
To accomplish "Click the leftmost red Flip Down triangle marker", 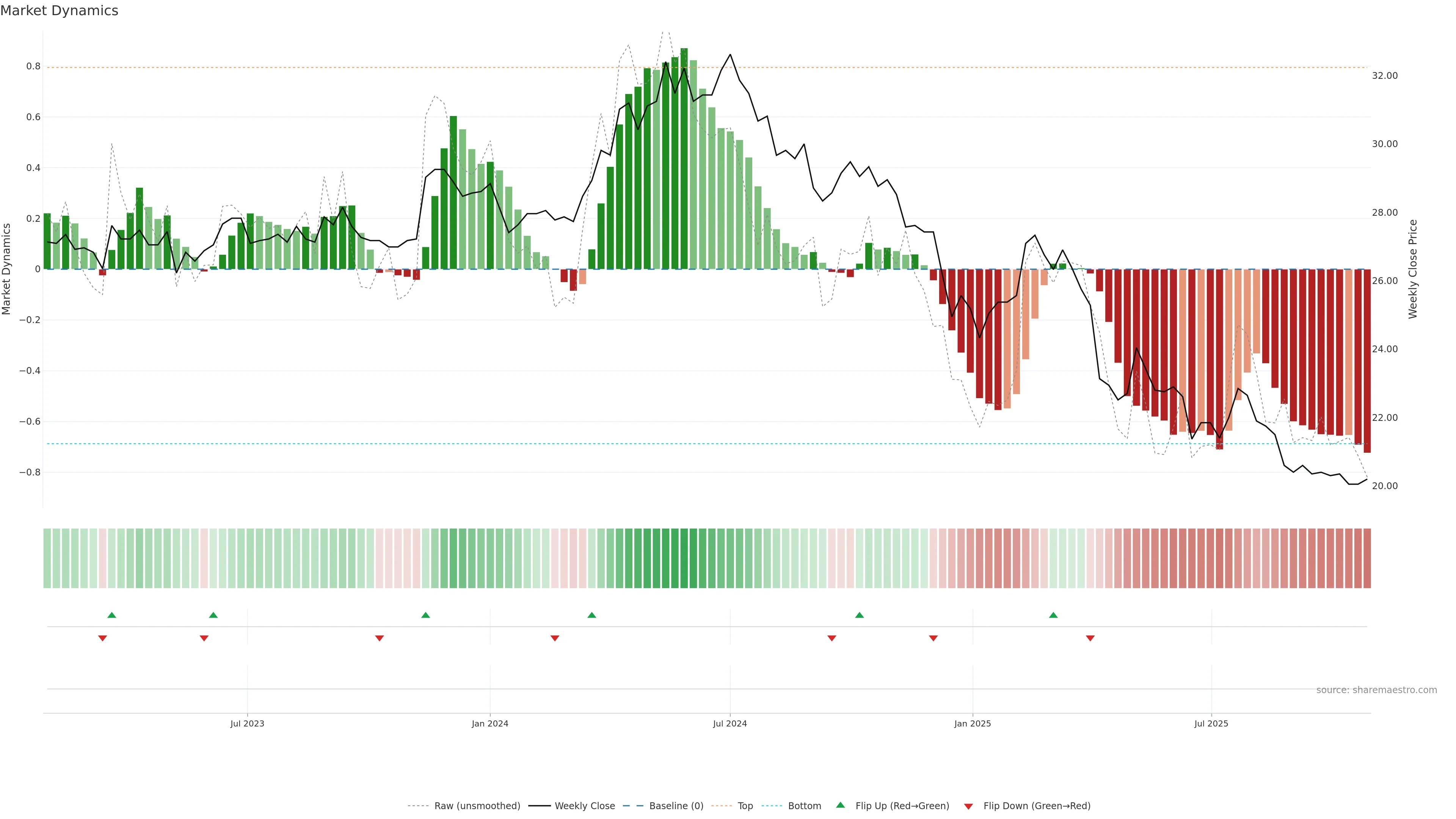I will [x=102, y=638].
